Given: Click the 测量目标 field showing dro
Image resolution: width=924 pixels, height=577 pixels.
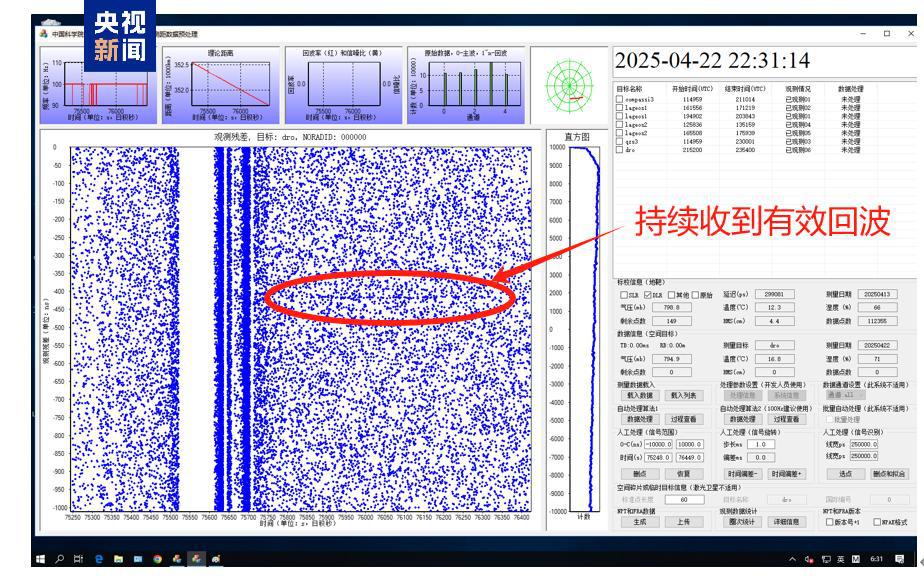Looking at the screenshot, I should coord(774,345).
